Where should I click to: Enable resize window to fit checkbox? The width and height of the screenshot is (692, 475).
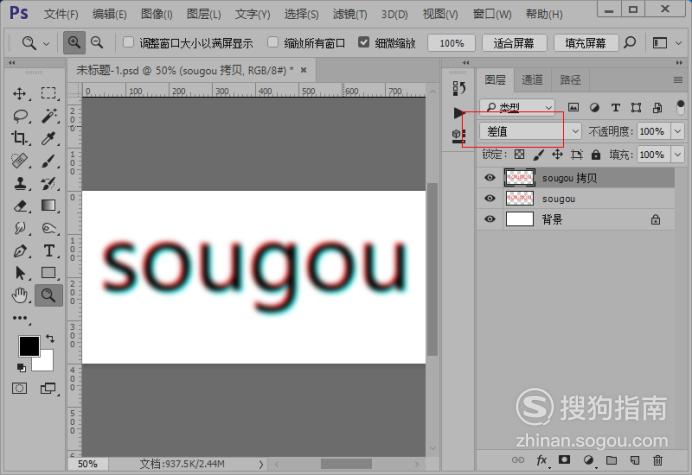click(128, 42)
